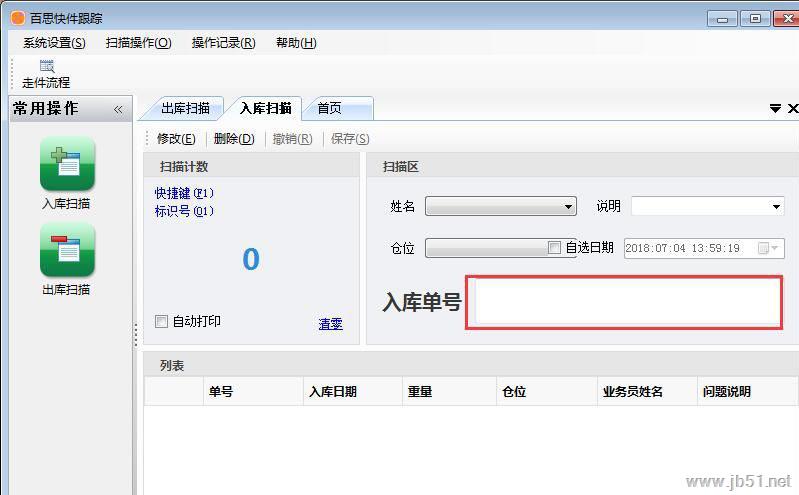Close the current tab with X
Image resolution: width=799 pixels, height=495 pixels.
click(793, 108)
